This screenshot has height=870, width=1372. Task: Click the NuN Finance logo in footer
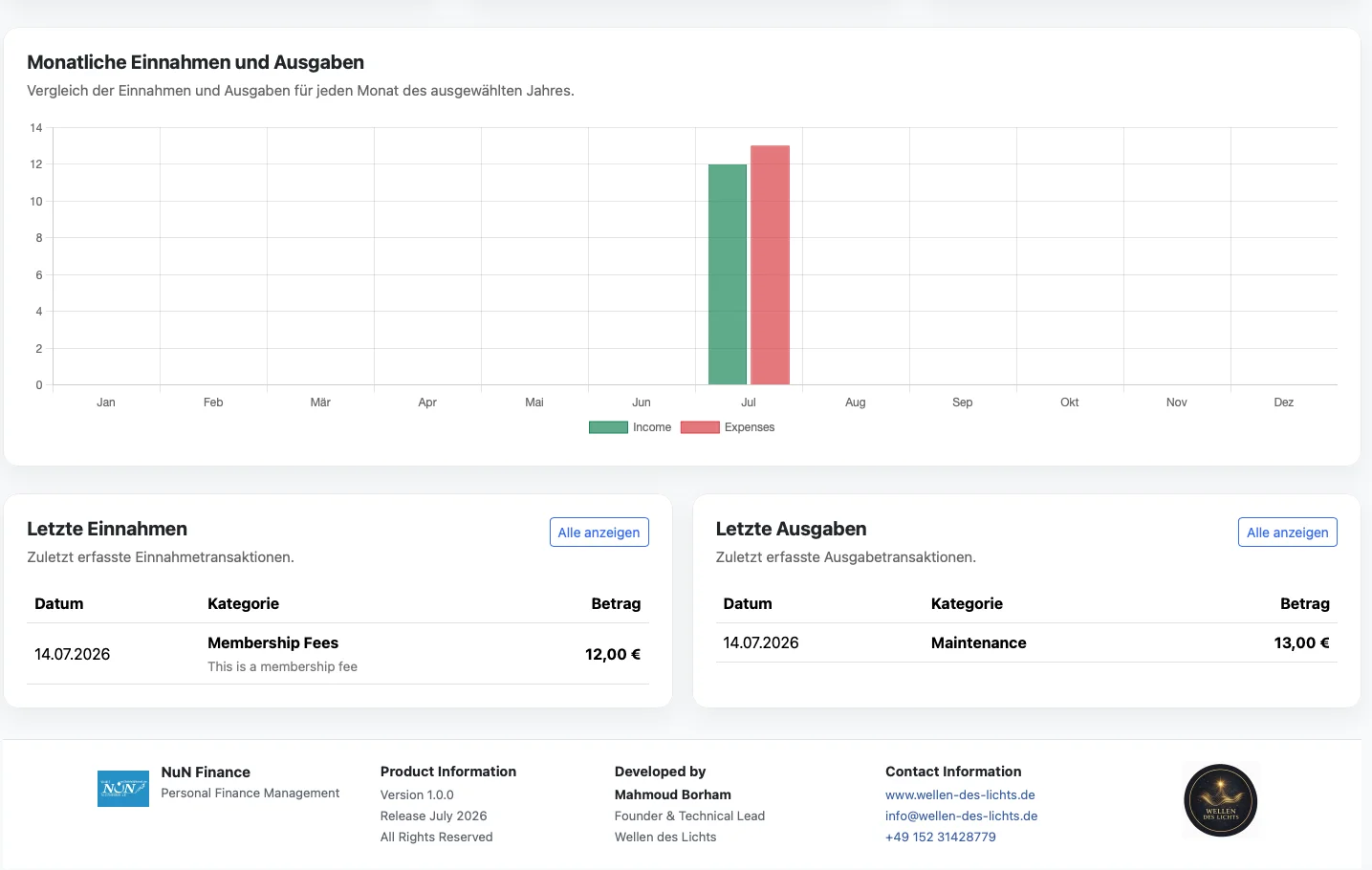point(123,789)
